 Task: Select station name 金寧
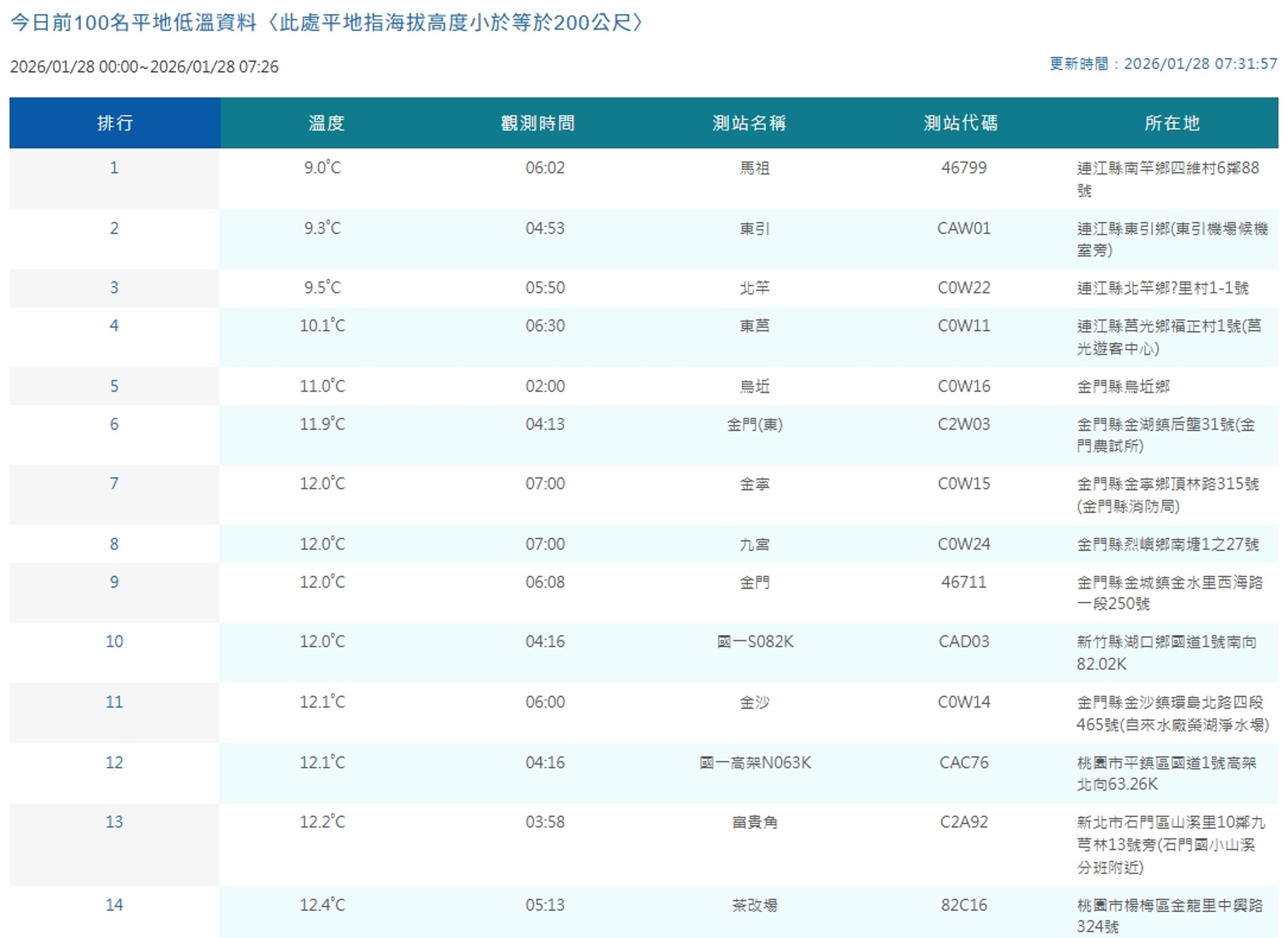tap(755, 484)
